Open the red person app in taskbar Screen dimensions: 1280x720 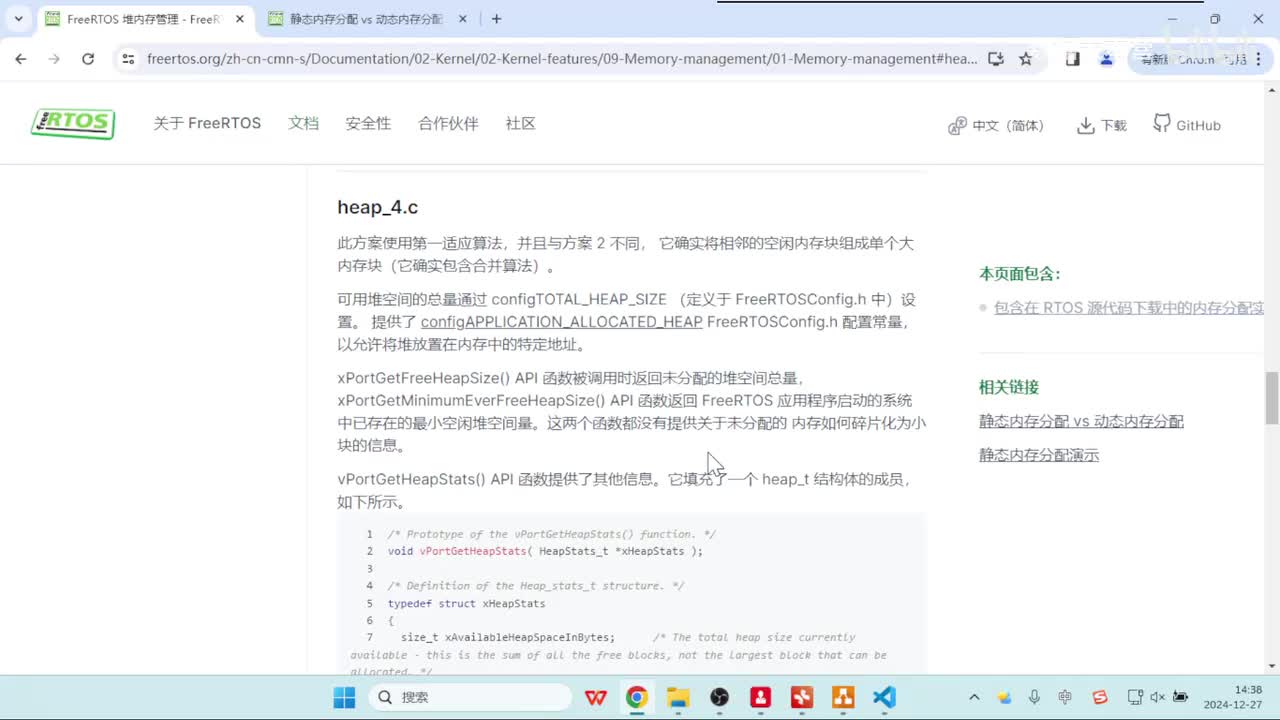[761, 697]
